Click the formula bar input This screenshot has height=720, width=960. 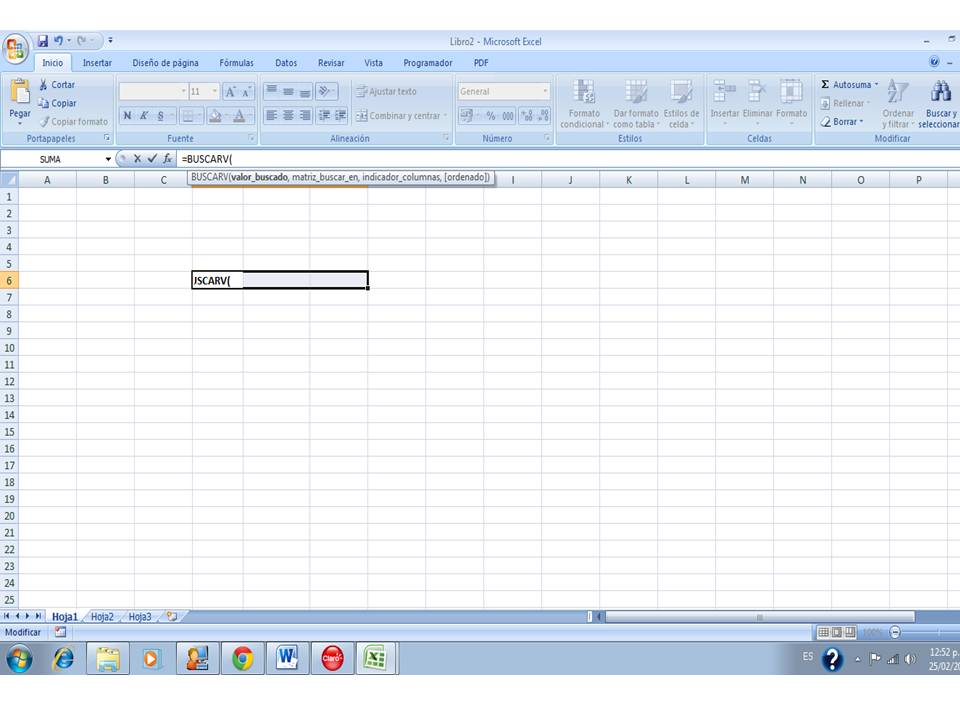tap(568, 159)
